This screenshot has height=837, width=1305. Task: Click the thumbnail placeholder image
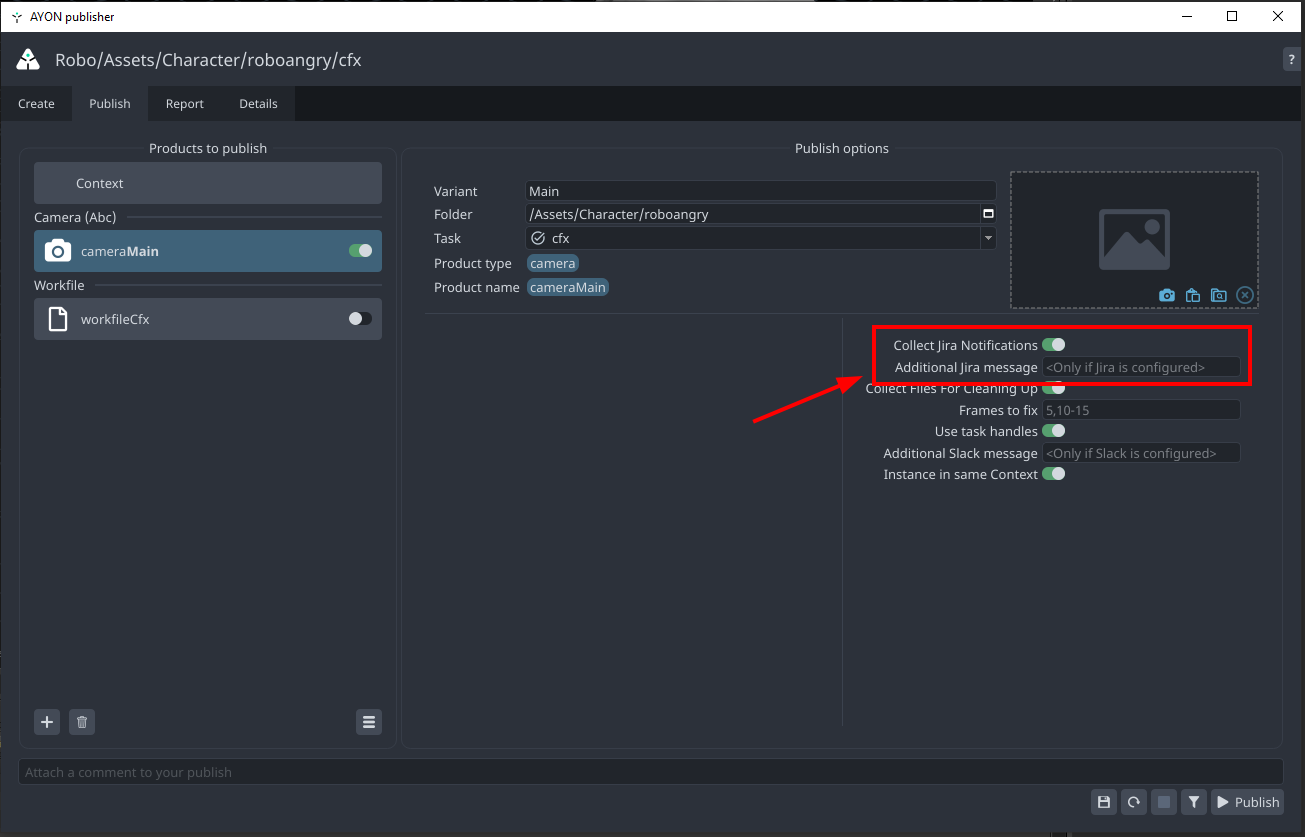tap(1134, 239)
